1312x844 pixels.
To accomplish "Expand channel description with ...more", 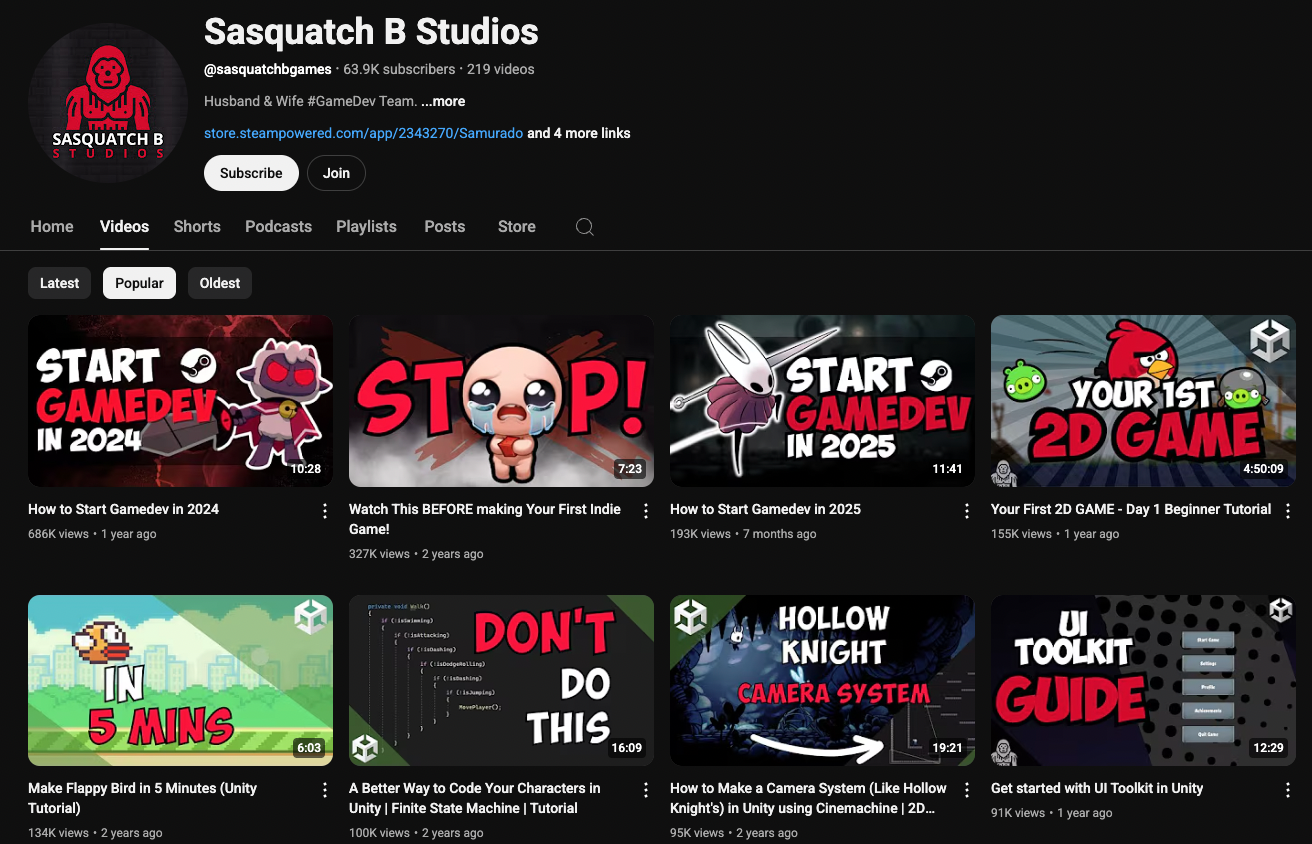I will click(443, 101).
